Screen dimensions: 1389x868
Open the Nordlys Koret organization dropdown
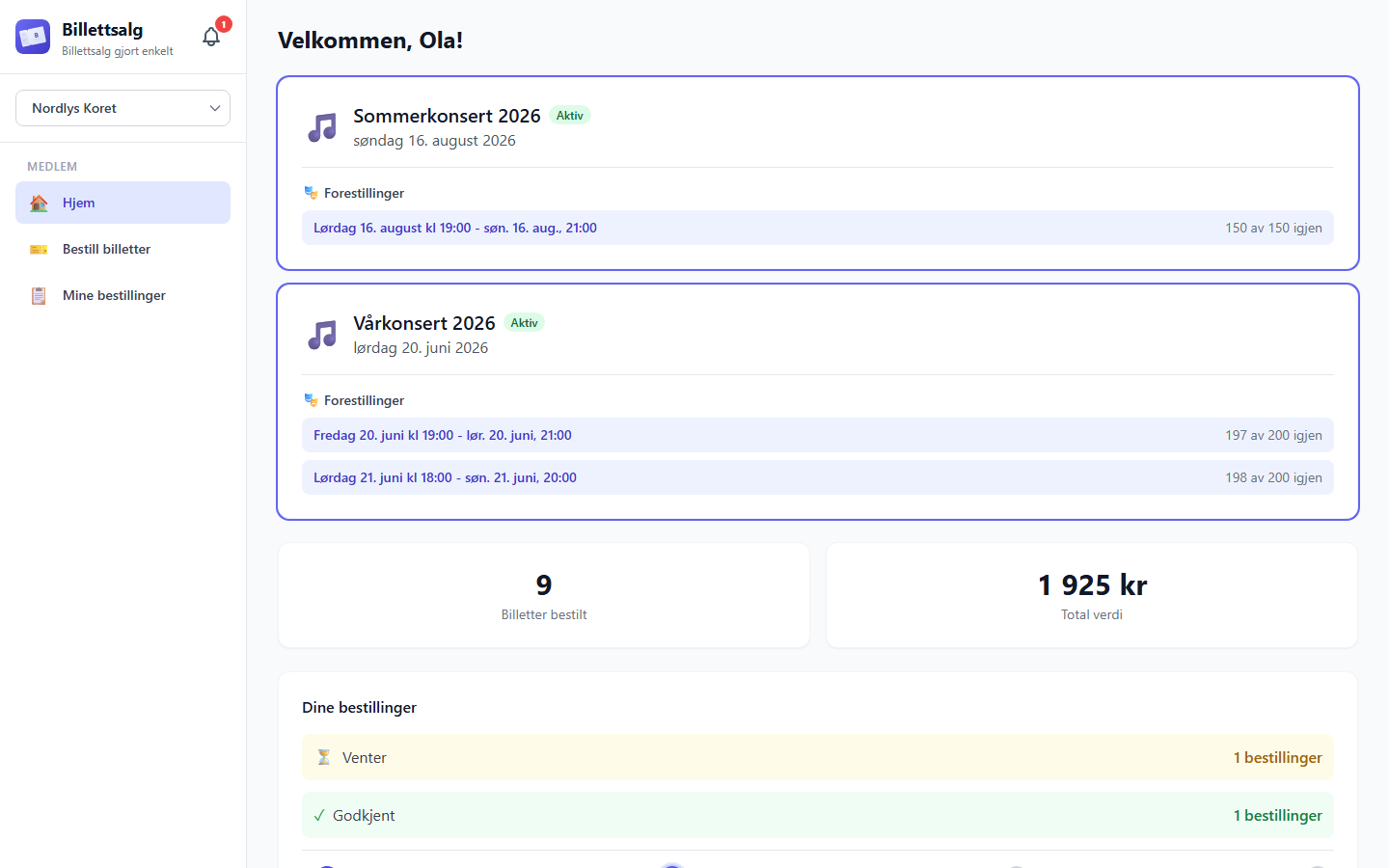(123, 108)
